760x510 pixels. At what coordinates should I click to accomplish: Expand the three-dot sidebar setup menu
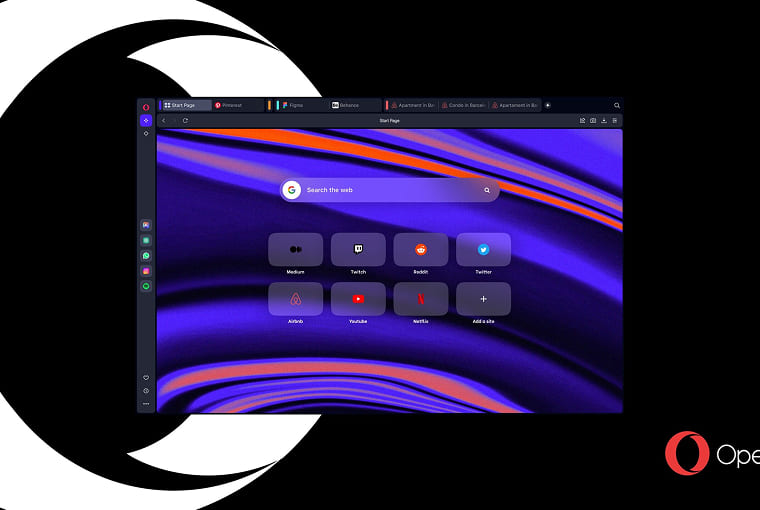tap(146, 404)
